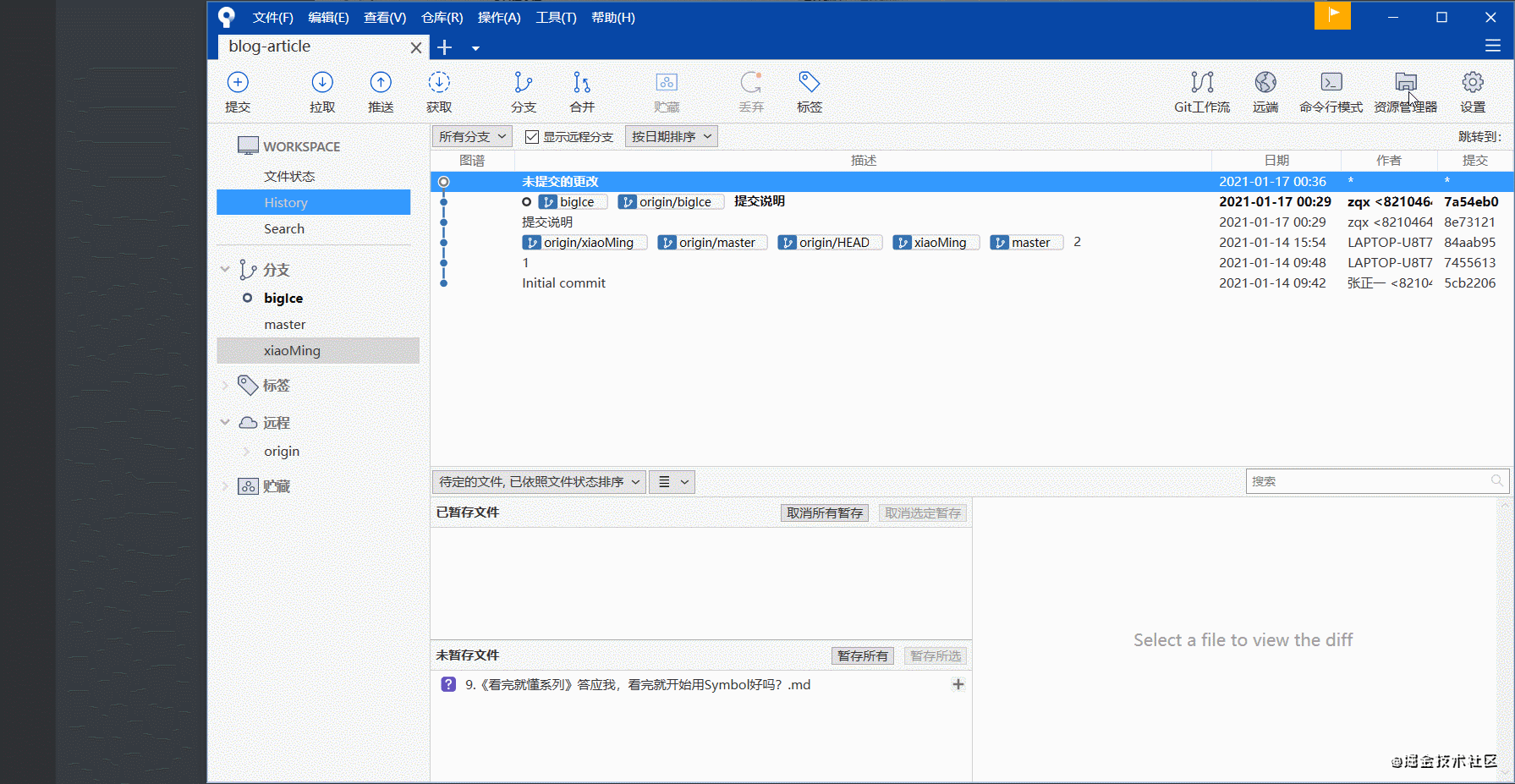
Task: Open the 工具(T) menu
Action: click(x=556, y=17)
